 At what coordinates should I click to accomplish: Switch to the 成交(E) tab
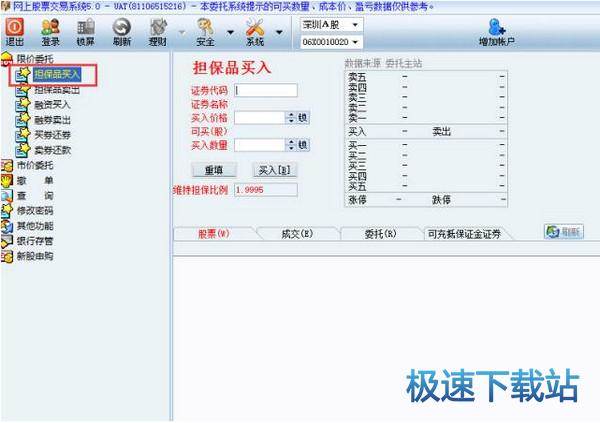297,234
